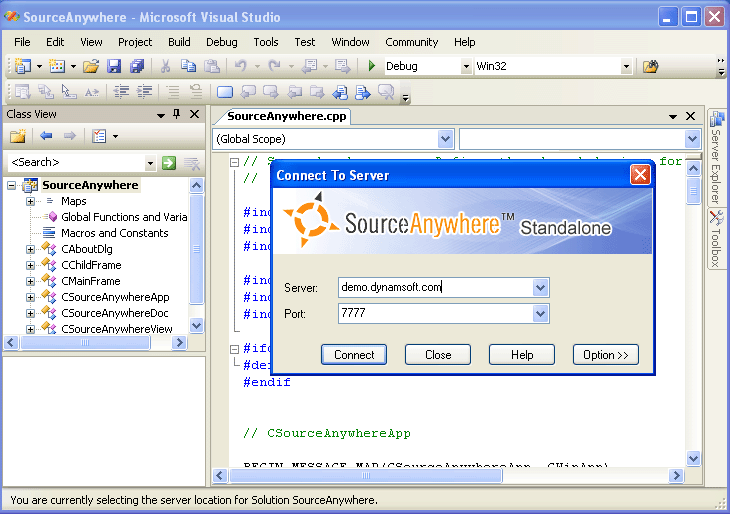Close the SourceAnywhere.cpp document tab
This screenshot has width=730, height=514.
coord(690,116)
